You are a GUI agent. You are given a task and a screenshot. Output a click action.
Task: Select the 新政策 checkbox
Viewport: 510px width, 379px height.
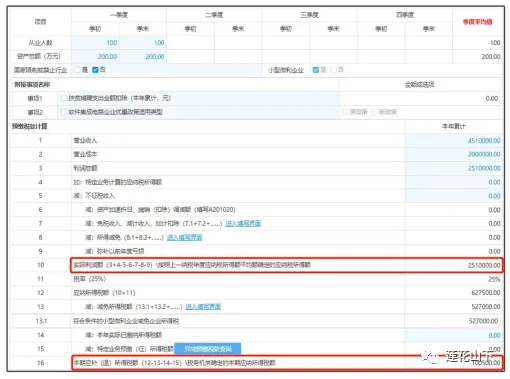(374, 112)
